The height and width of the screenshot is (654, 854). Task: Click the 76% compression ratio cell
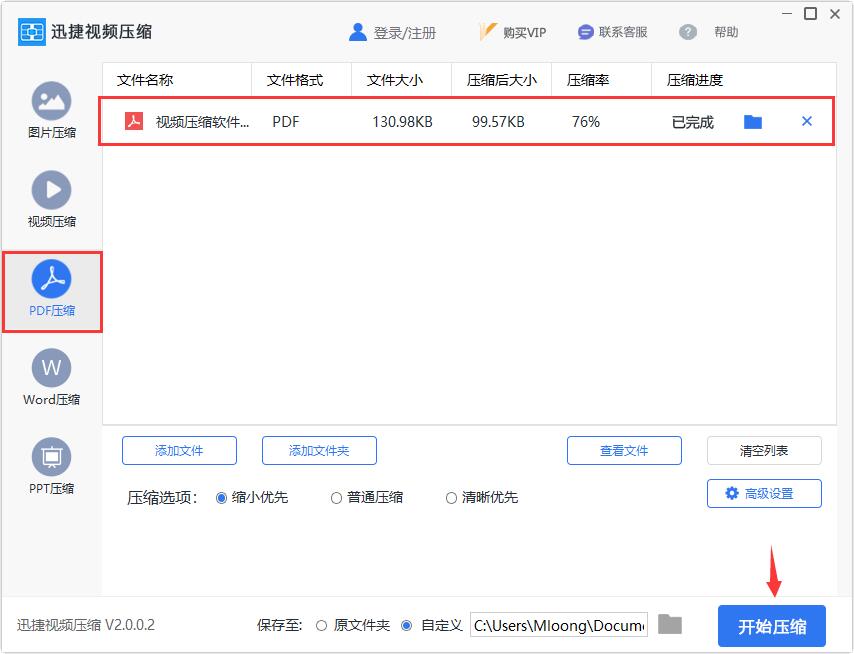point(585,121)
